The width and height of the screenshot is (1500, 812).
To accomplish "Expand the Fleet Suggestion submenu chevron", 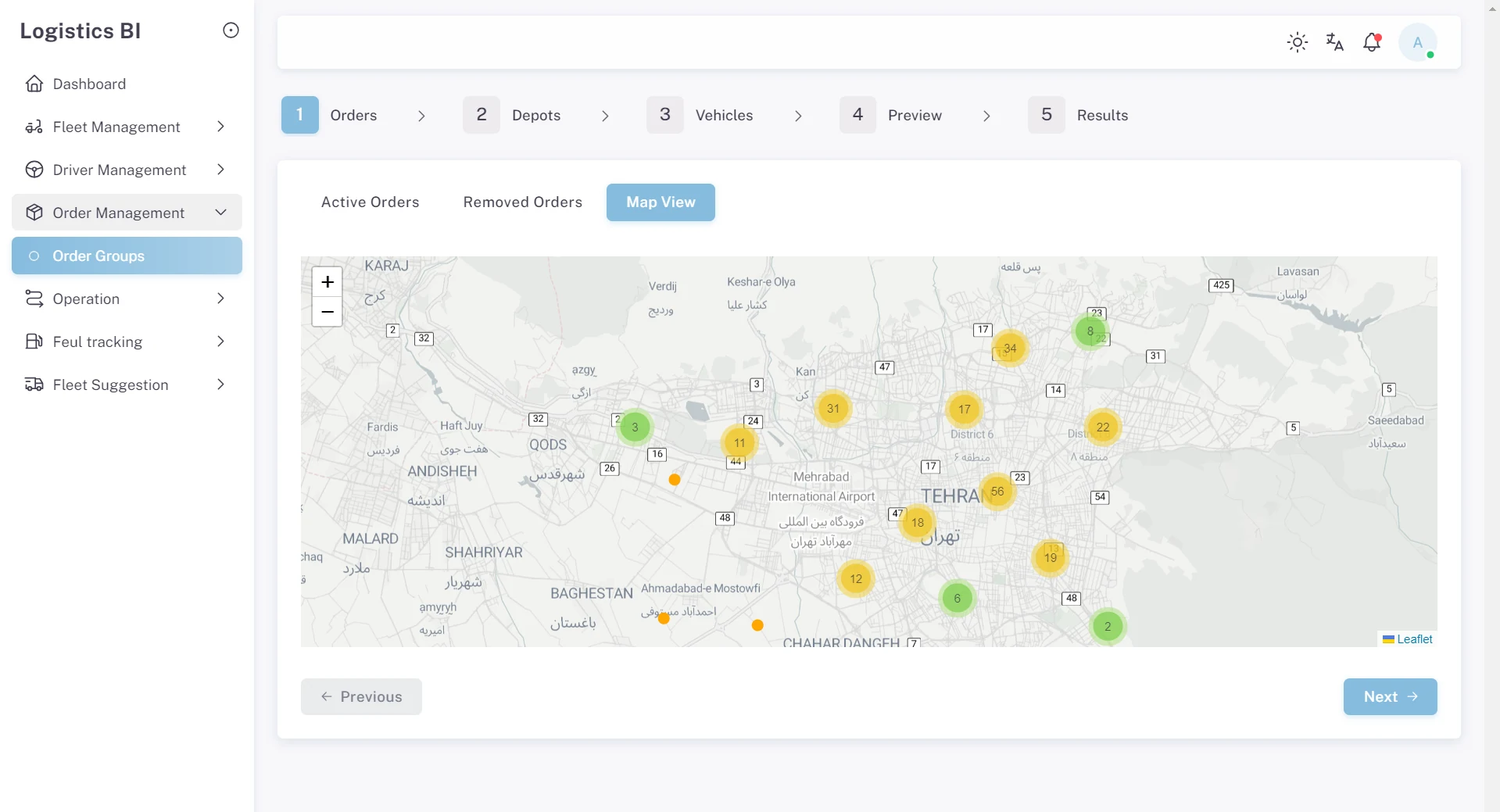I will [220, 385].
